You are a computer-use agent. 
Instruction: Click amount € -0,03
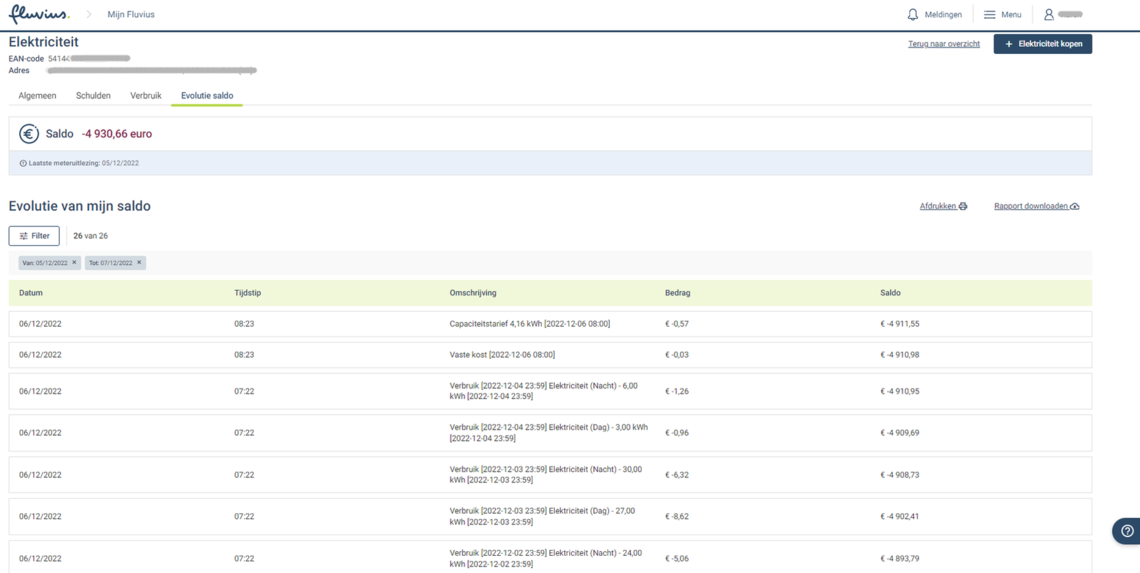677,355
